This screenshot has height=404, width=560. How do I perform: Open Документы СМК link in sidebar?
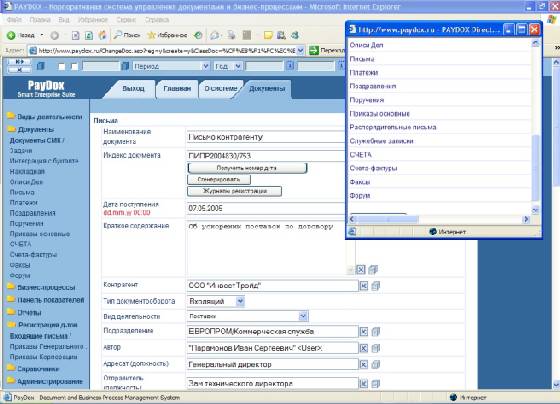[37, 140]
